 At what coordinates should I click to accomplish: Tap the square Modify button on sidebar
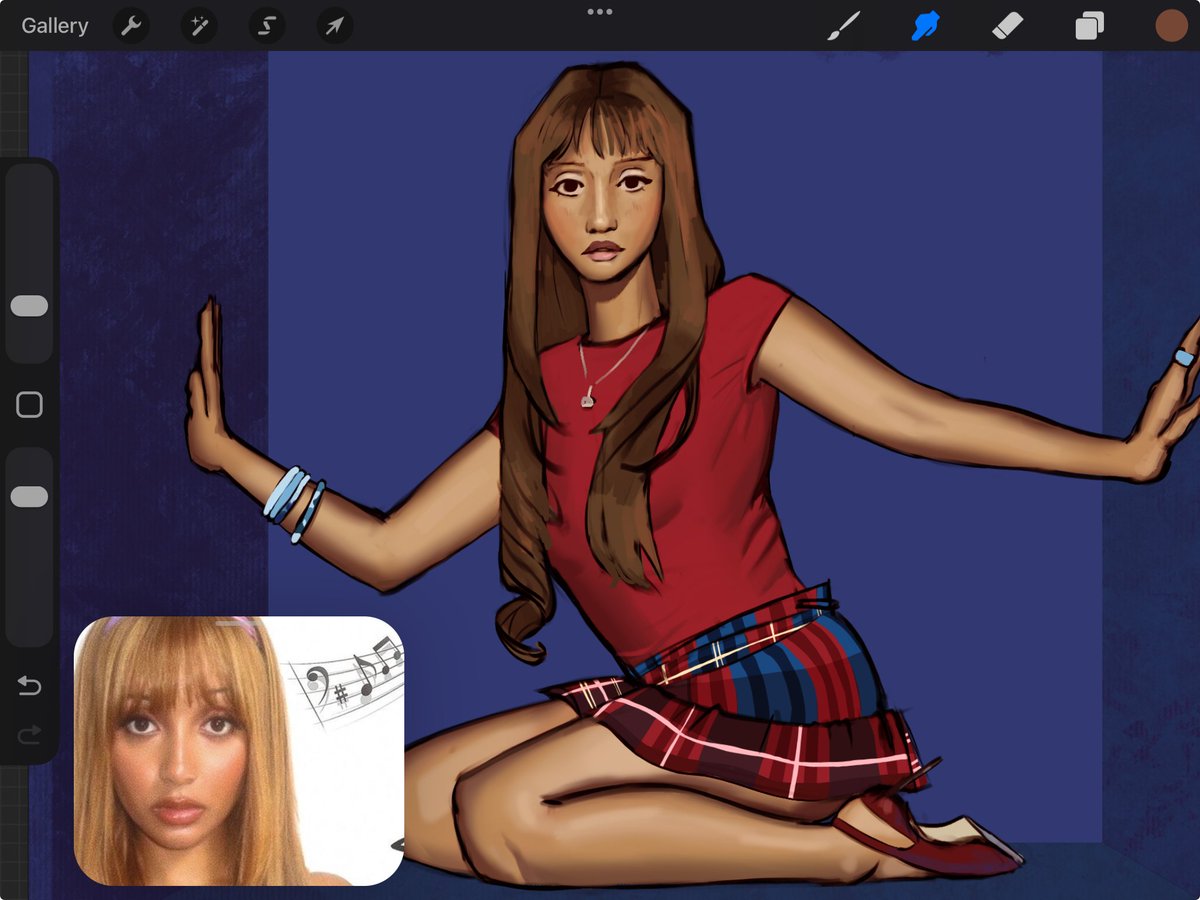tap(29, 405)
